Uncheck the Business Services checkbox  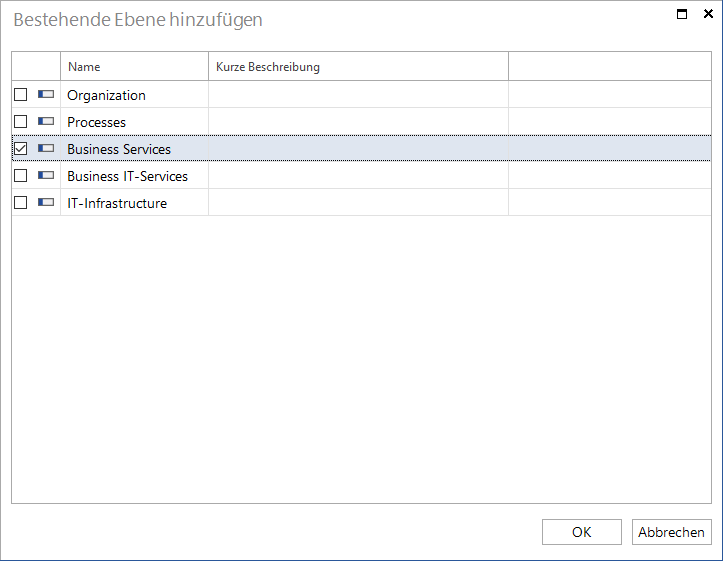pos(20,148)
